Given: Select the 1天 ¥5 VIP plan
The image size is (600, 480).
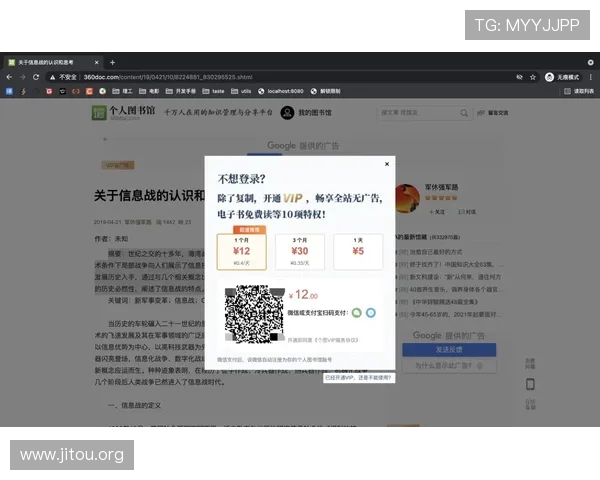Looking at the screenshot, I should pos(358,251).
